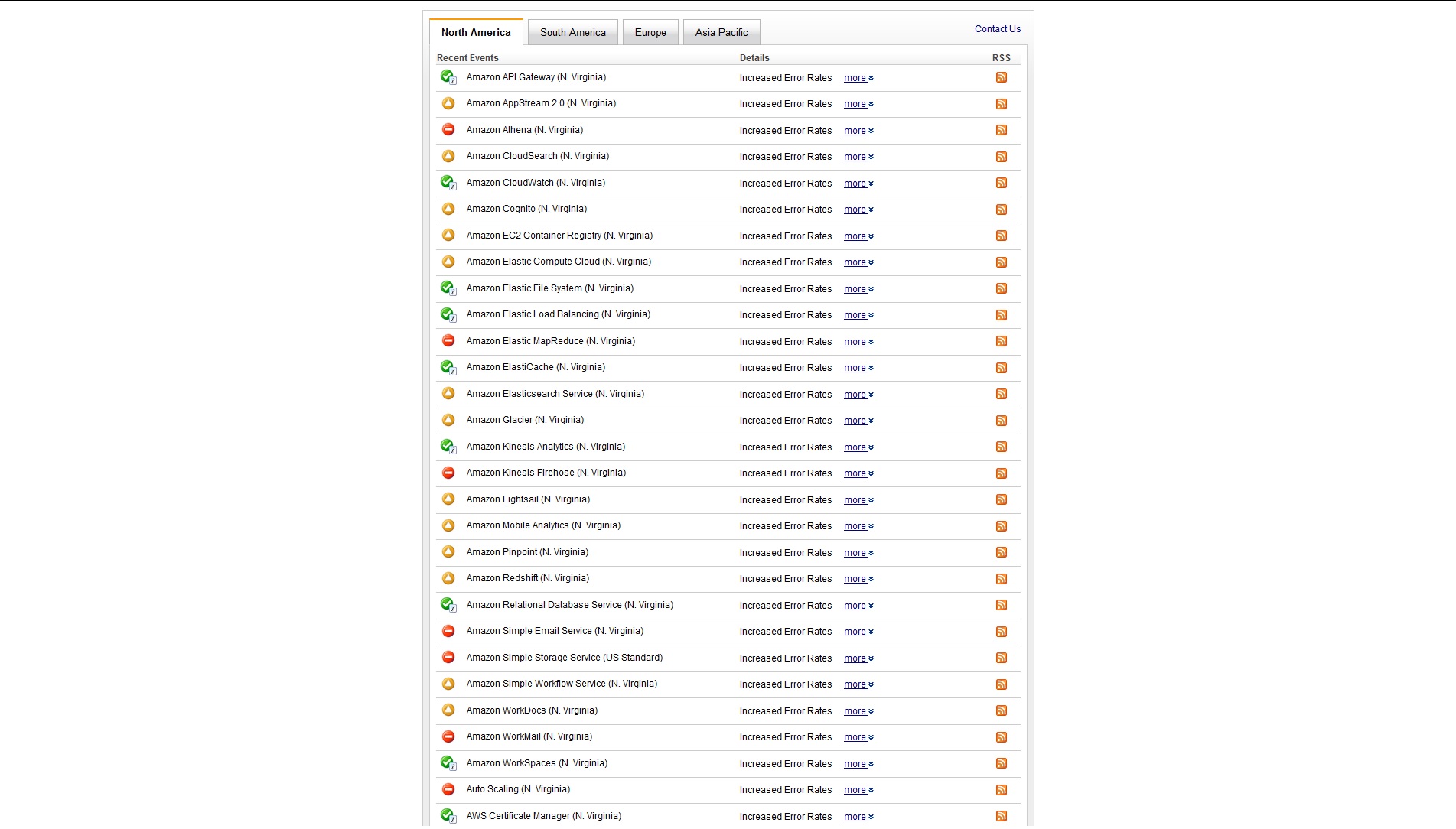Click the Details column header
This screenshot has width=1456, height=829.
(754, 58)
